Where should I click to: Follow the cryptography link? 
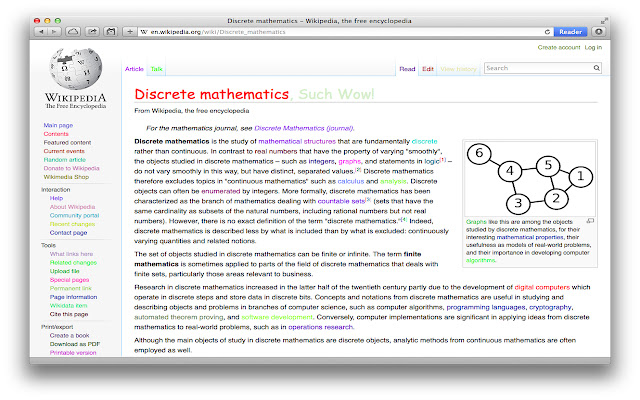(x=550, y=307)
